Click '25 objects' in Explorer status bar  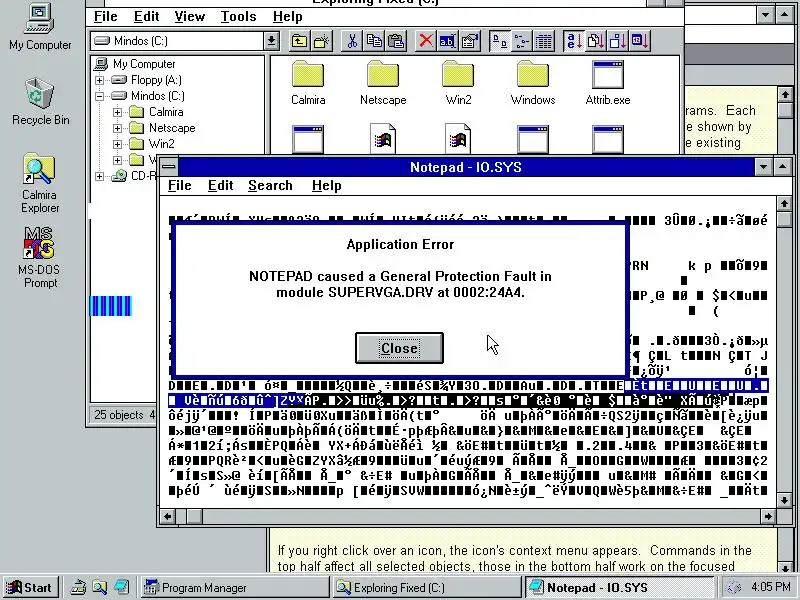(x=118, y=415)
